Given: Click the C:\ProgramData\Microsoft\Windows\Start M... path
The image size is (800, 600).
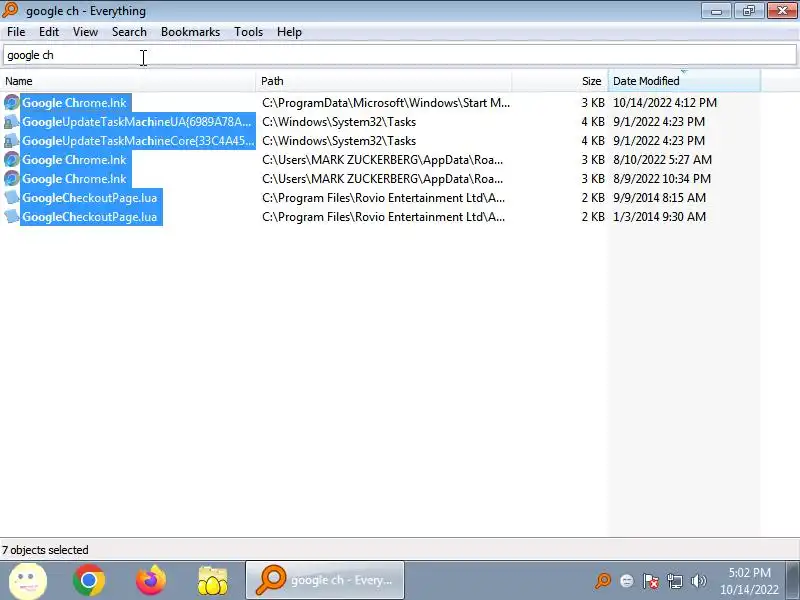Looking at the screenshot, I should (x=386, y=103).
